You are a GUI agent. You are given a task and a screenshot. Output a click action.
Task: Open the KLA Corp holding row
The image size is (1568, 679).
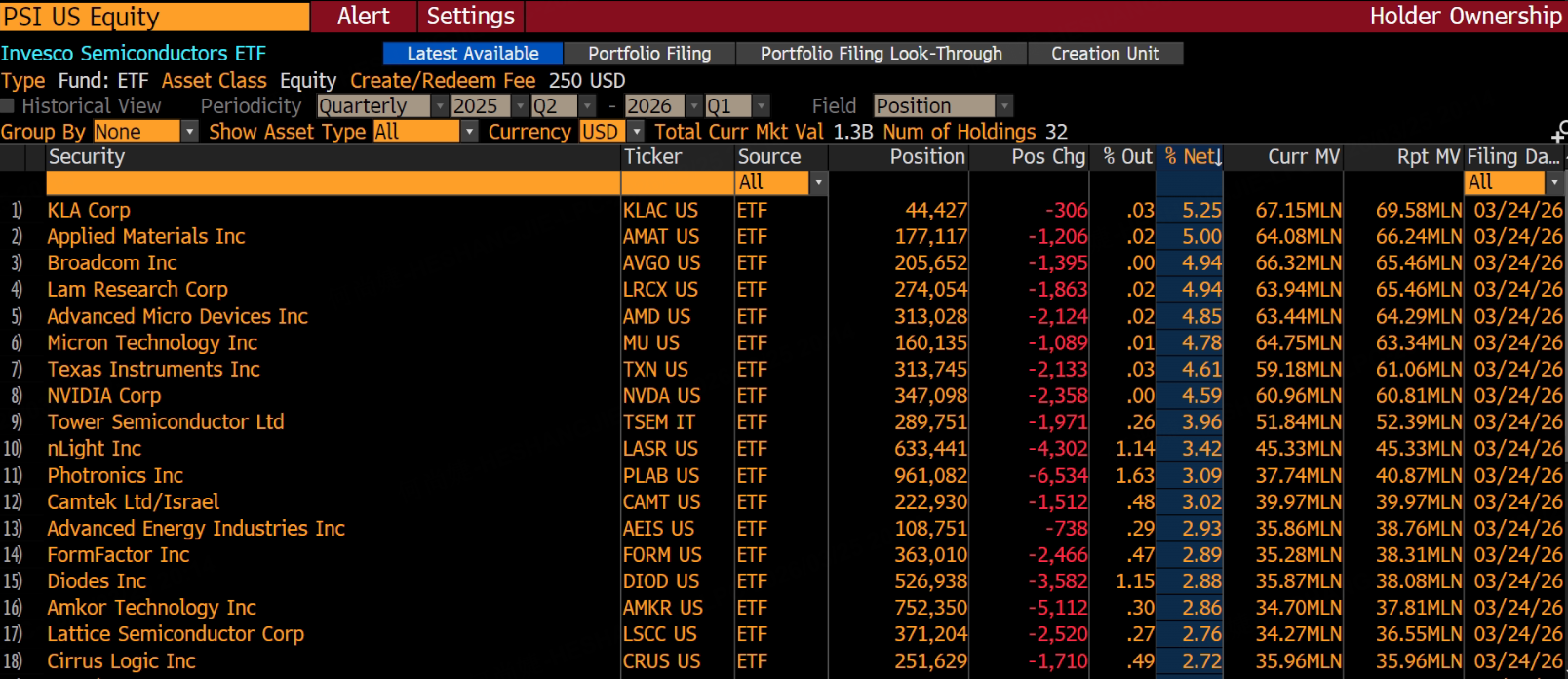point(784,210)
